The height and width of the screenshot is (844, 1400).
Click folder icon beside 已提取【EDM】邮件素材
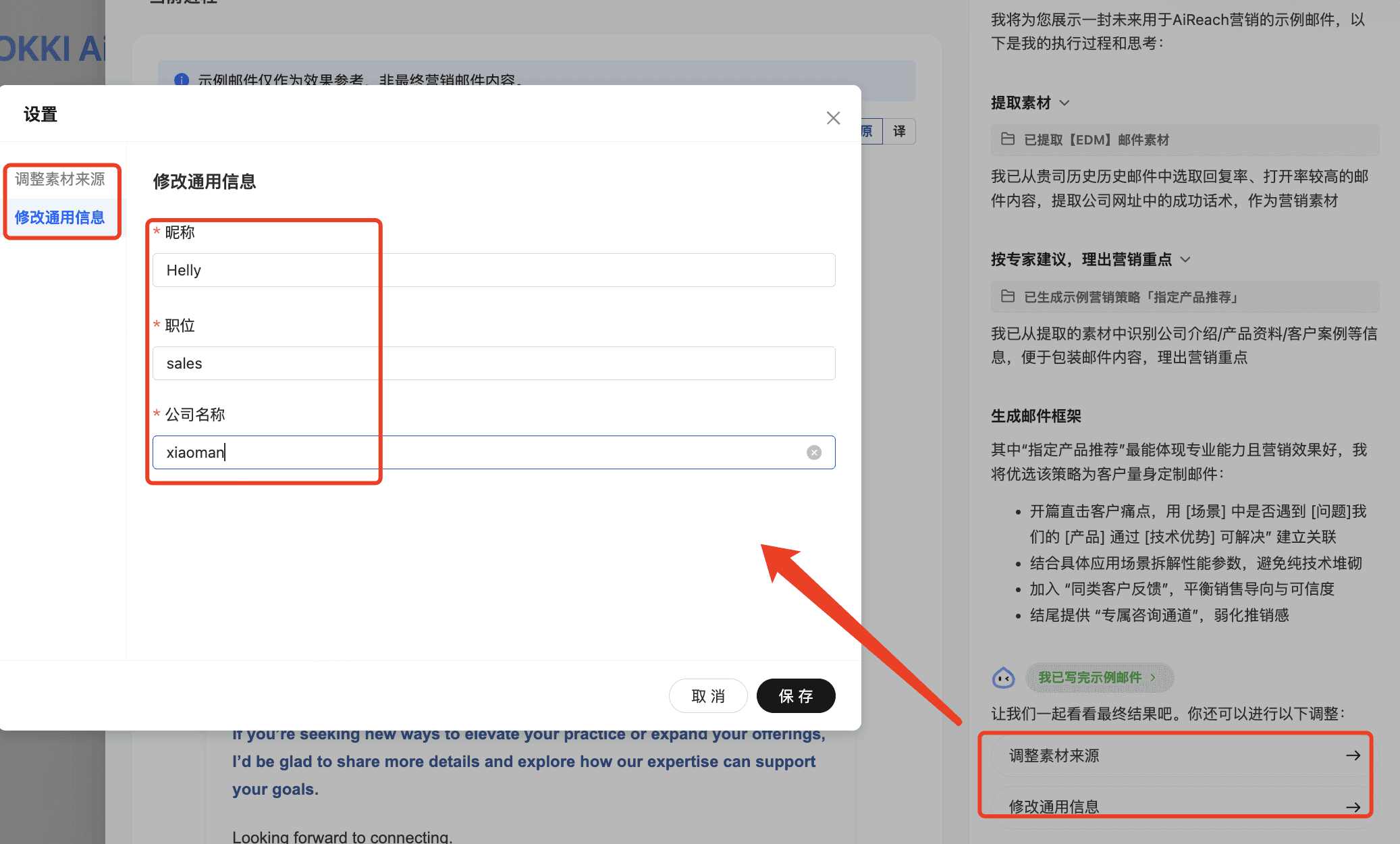1008,139
